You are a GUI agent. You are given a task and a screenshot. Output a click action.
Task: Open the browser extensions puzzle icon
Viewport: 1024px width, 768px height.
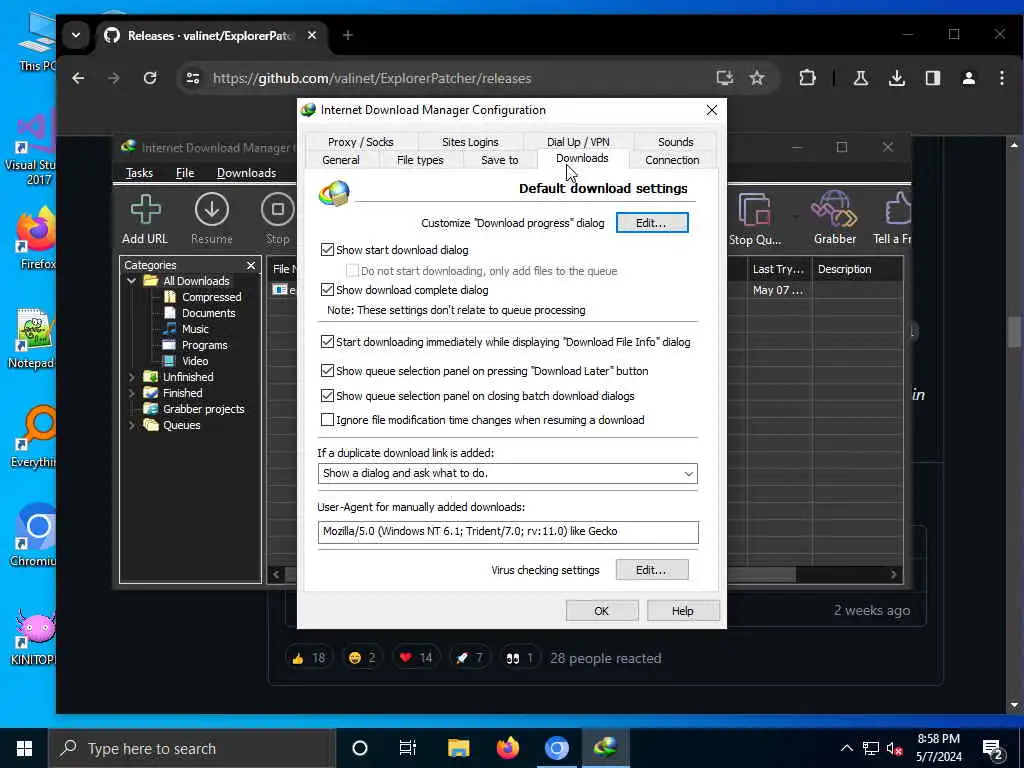point(807,78)
